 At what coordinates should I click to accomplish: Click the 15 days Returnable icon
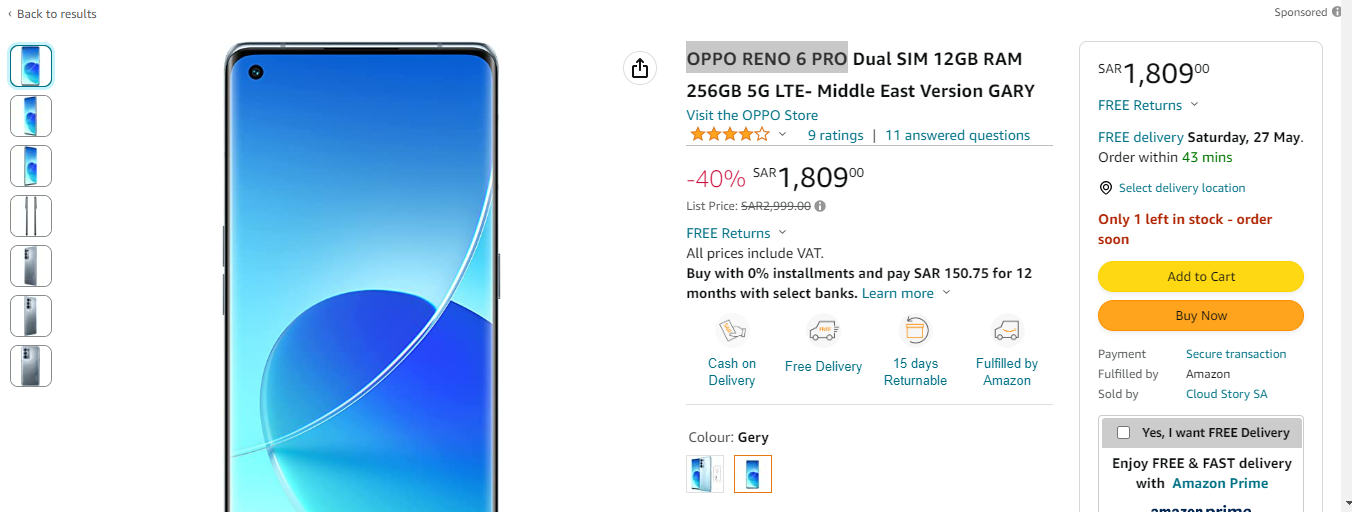(915, 330)
